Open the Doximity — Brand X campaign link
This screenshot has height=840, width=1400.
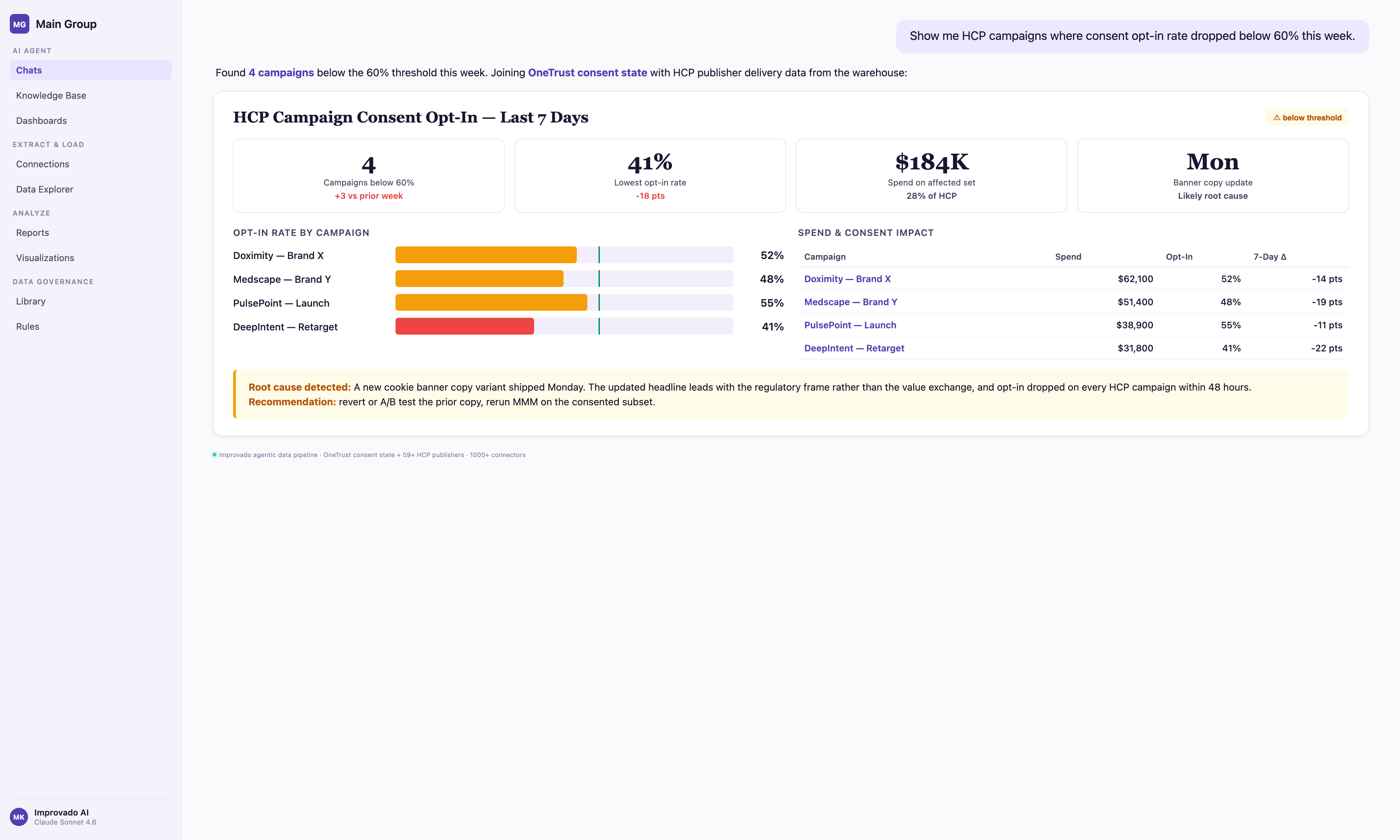tap(847, 279)
